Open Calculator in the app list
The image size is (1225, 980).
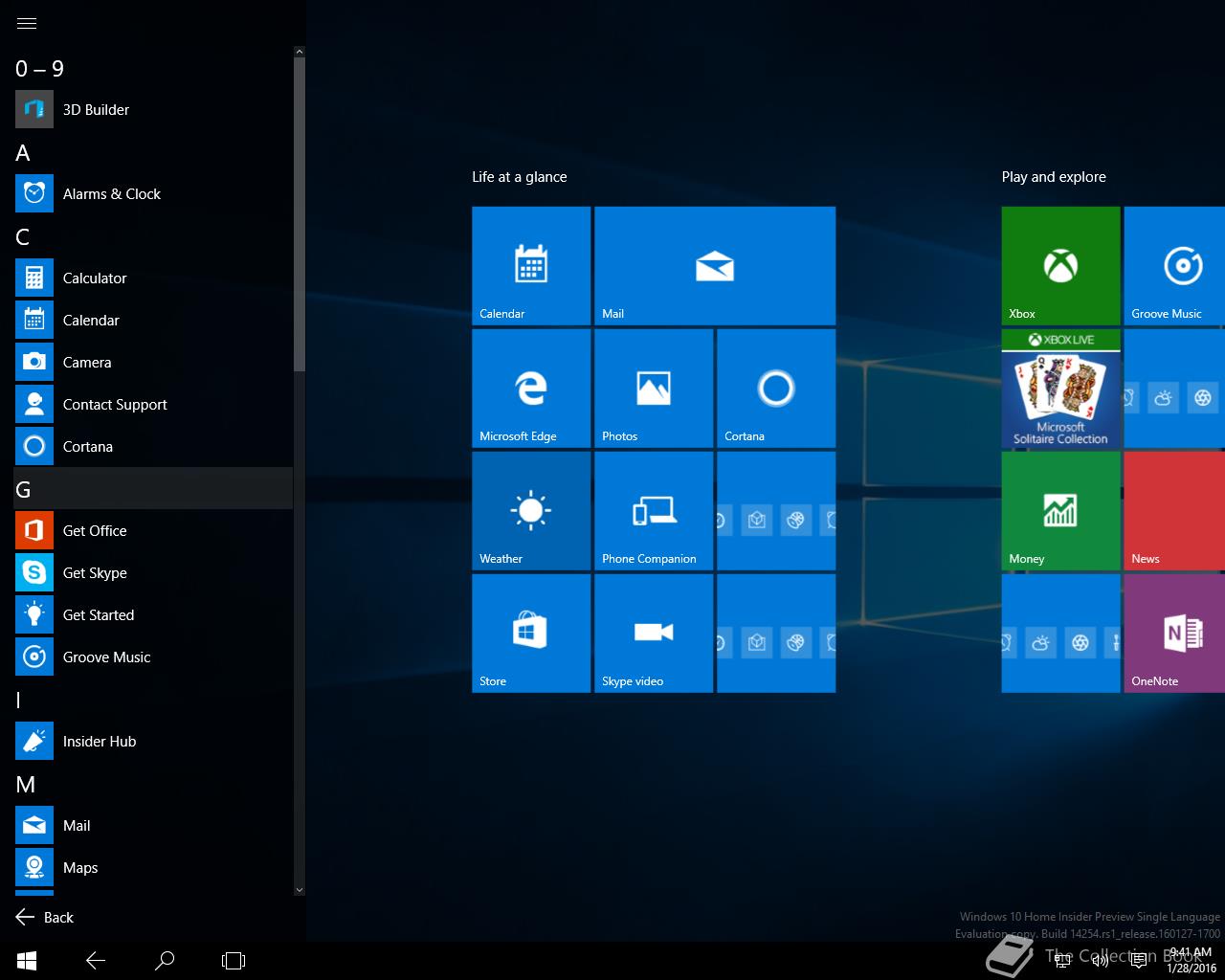click(153, 278)
